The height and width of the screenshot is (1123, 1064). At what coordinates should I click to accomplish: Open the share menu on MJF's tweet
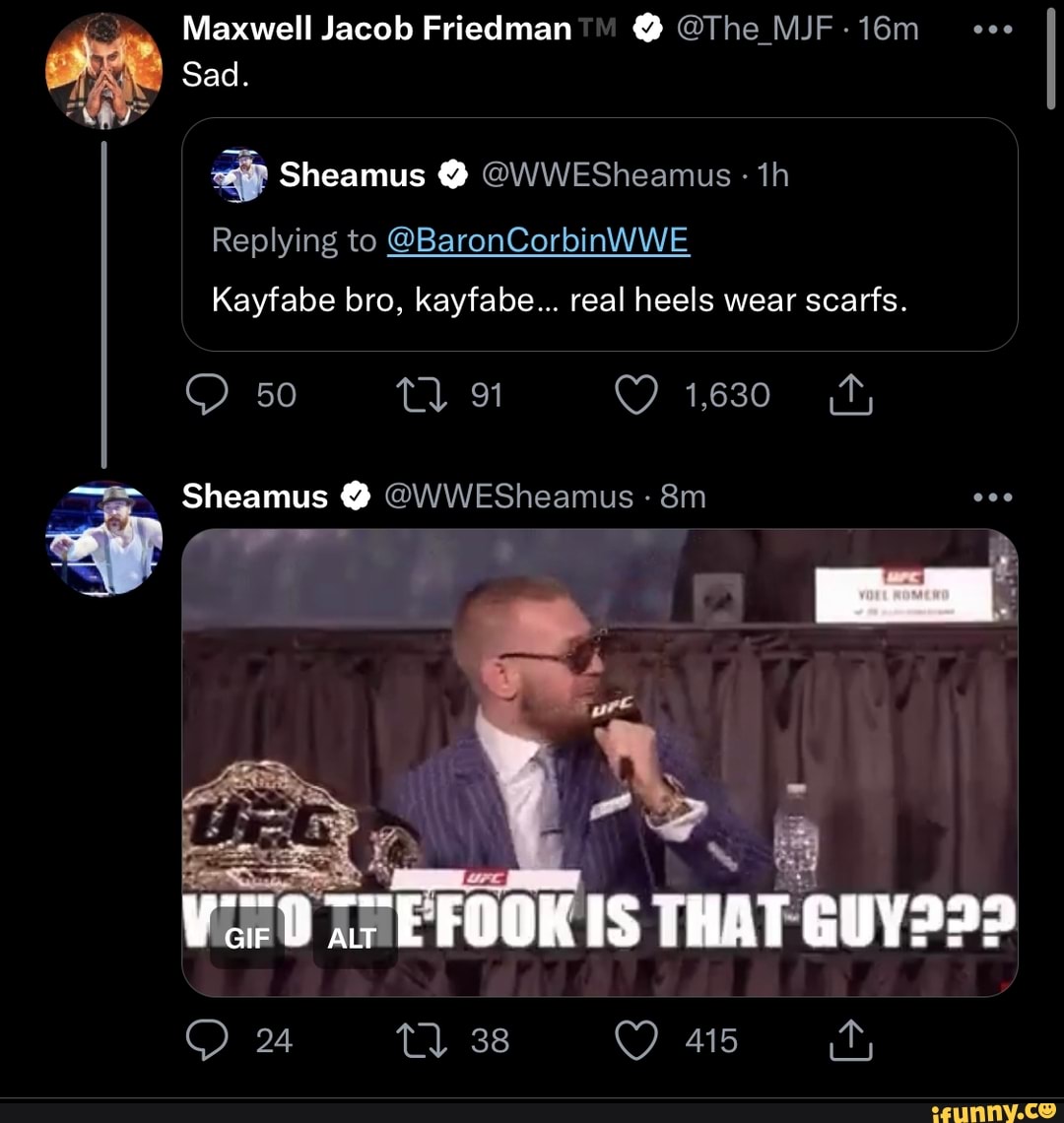click(x=849, y=394)
